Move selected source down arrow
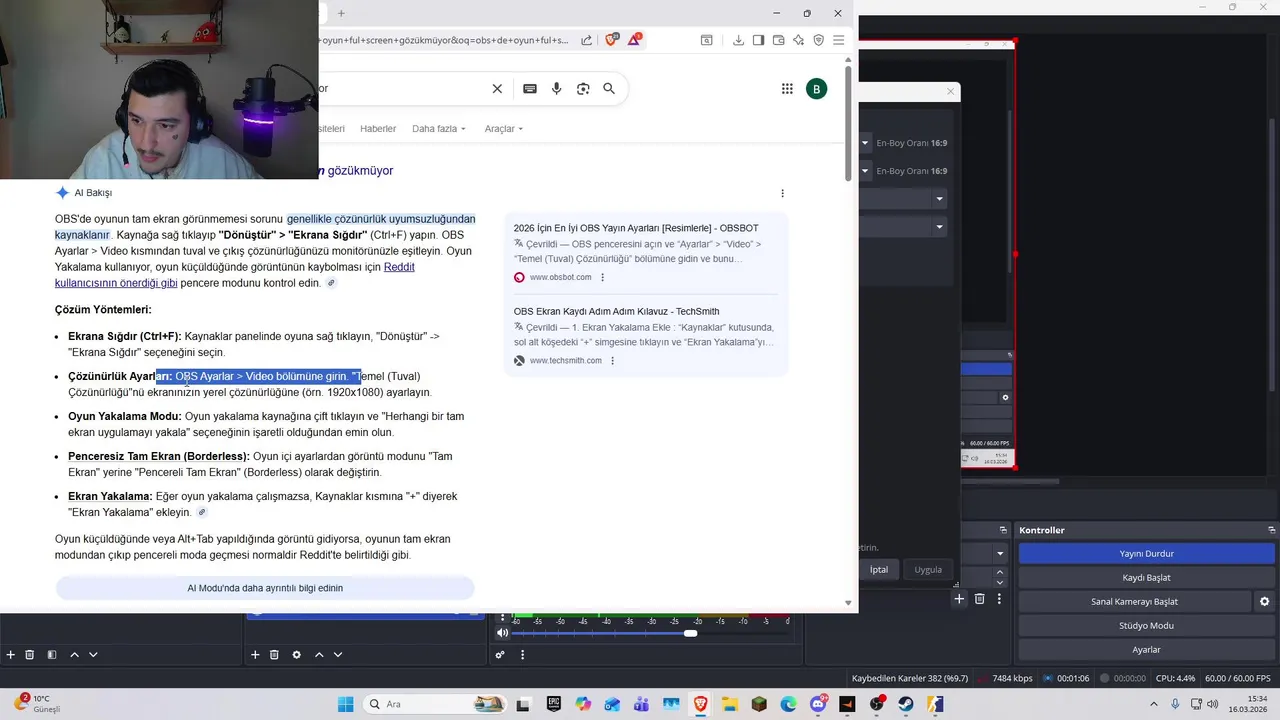Viewport: 1280px width, 720px height. 338,655
